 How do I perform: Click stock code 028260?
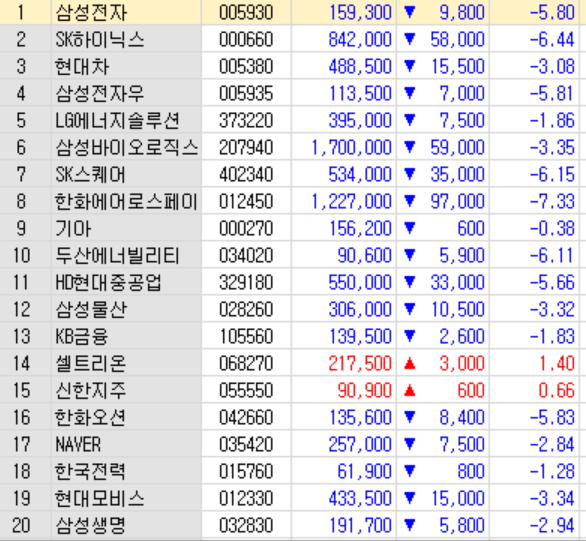(246, 309)
